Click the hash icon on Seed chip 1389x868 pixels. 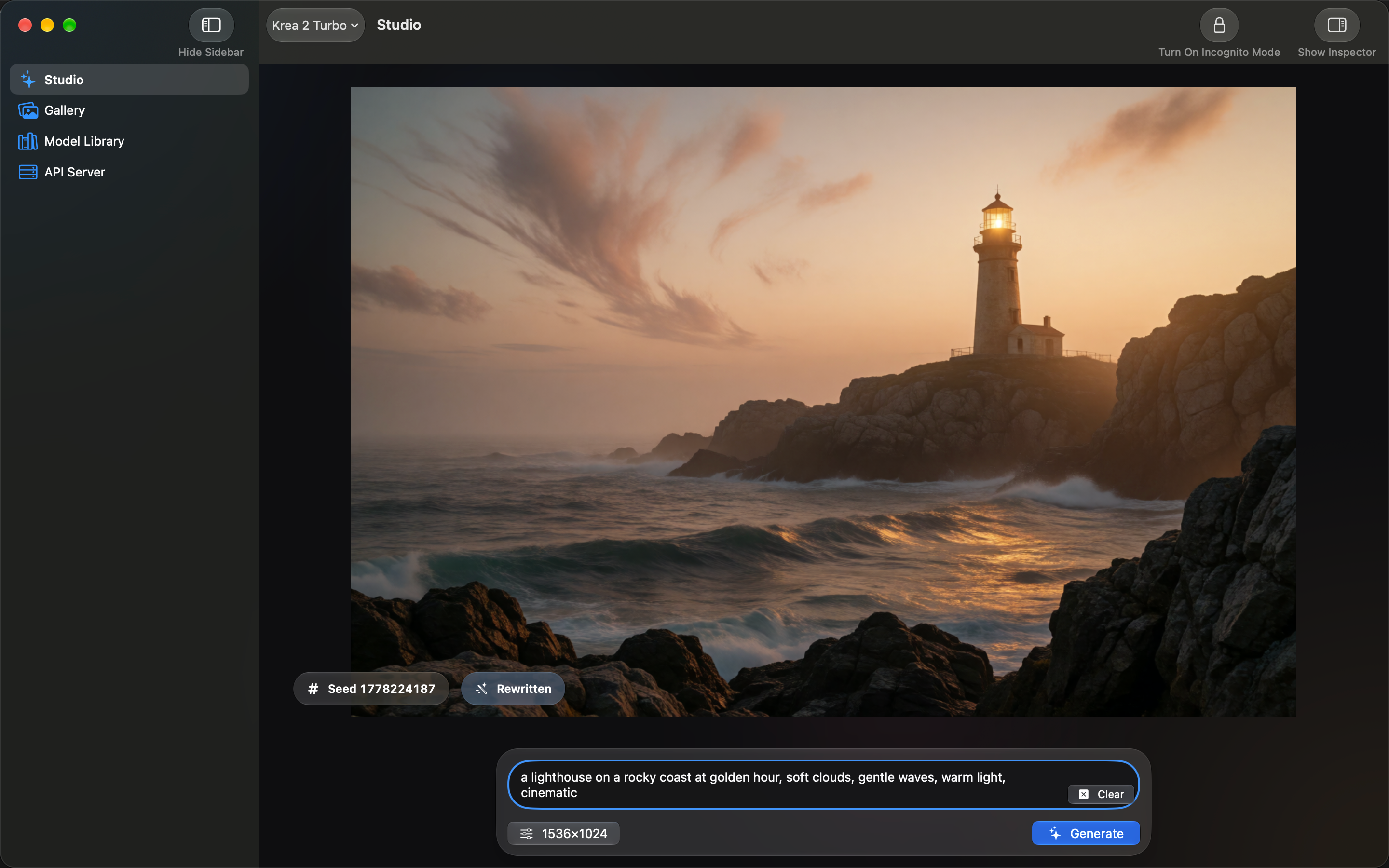point(313,689)
